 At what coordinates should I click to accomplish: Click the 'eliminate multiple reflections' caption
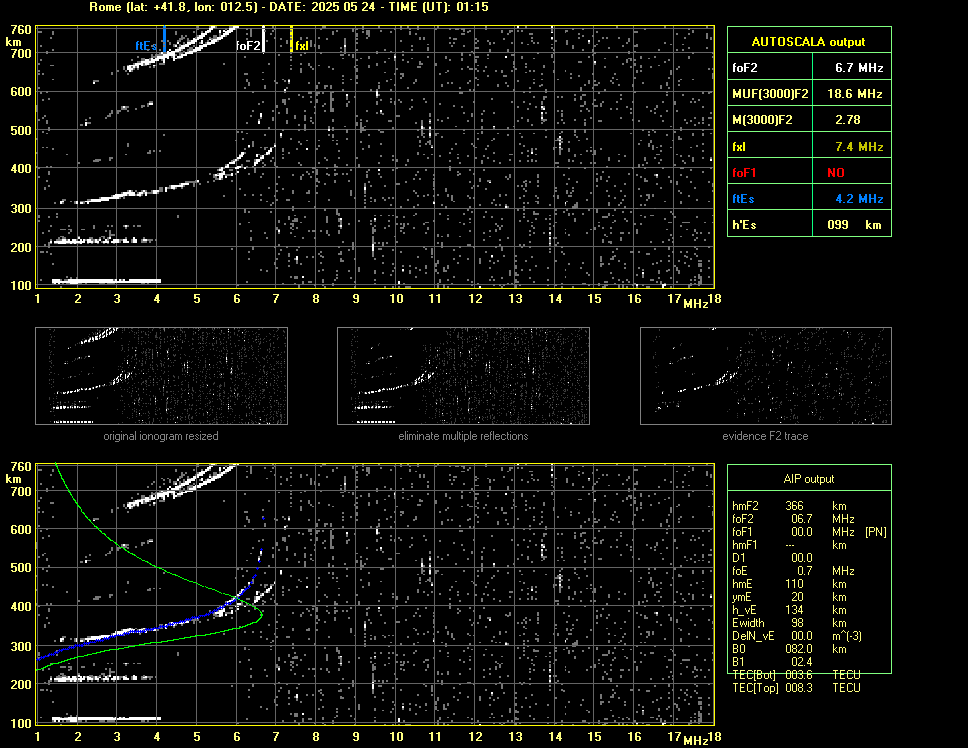click(x=463, y=436)
